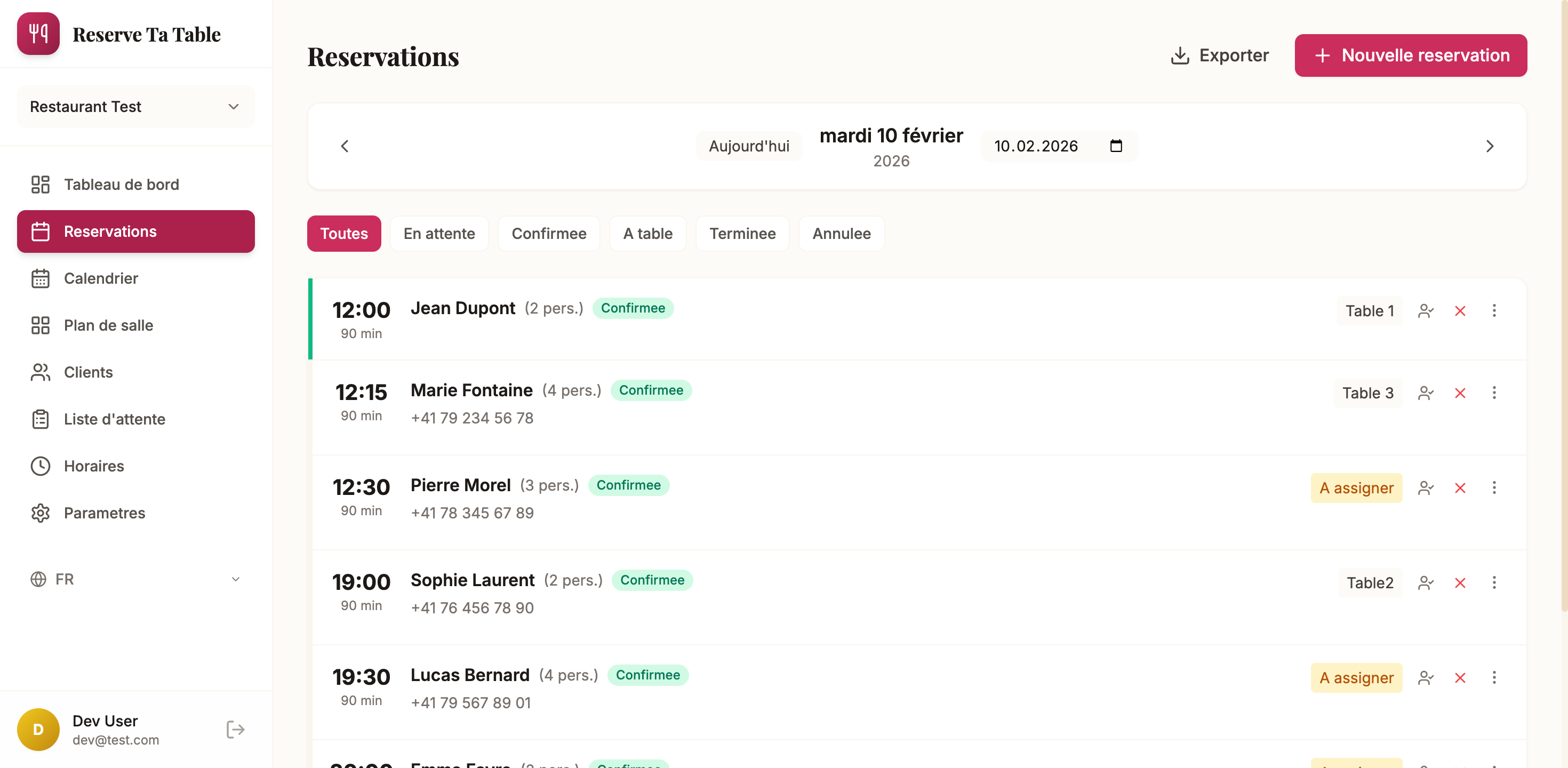
Task: Select the Toutes filter tab
Action: [344, 234]
